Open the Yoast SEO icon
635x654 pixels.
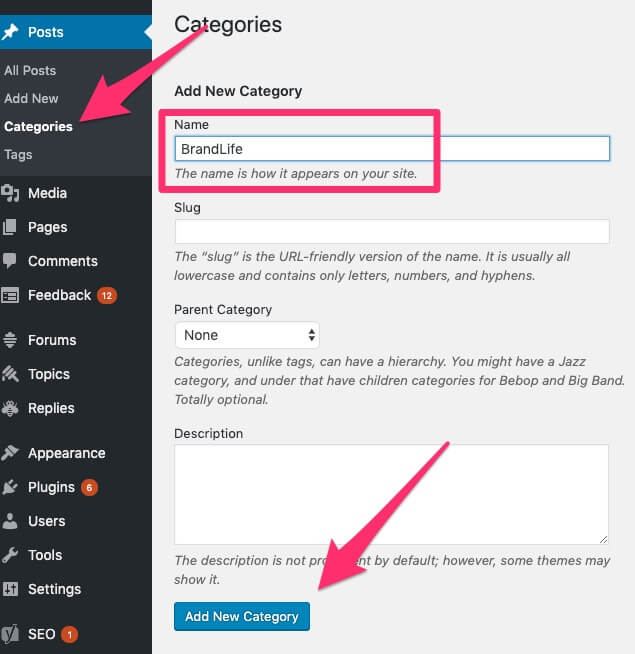point(10,634)
